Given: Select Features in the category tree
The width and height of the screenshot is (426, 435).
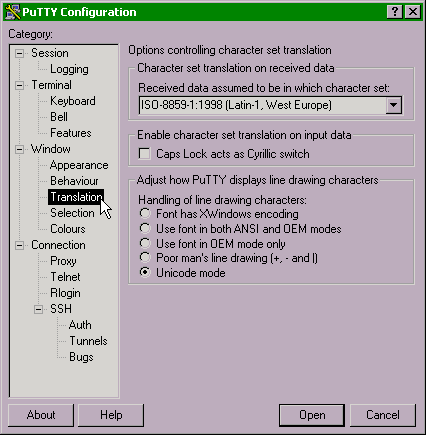Looking at the screenshot, I should (x=71, y=133).
